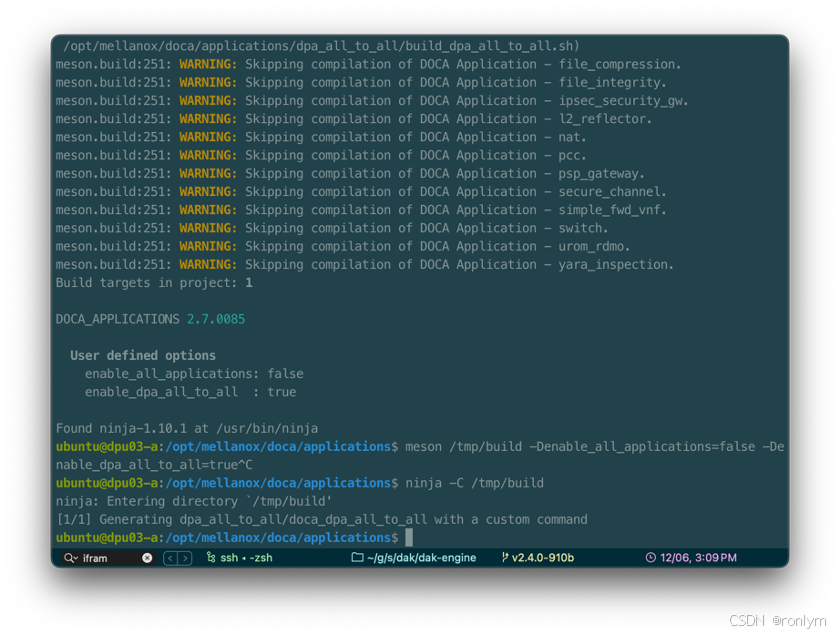Click 'Build targets in project: 1' line

(154, 282)
